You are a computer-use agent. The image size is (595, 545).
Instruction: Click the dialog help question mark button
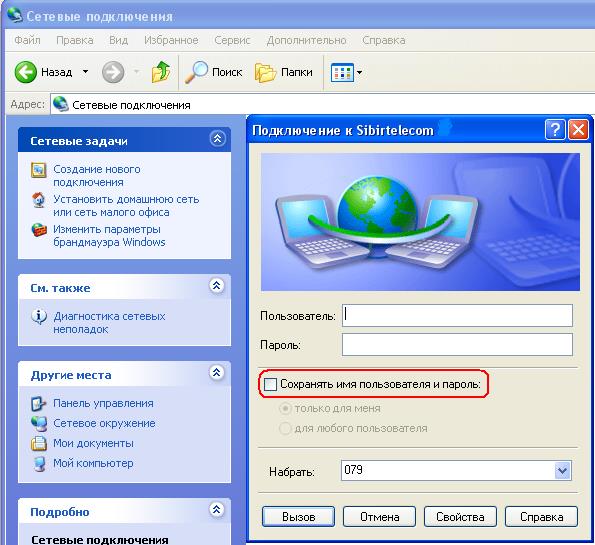click(x=555, y=130)
